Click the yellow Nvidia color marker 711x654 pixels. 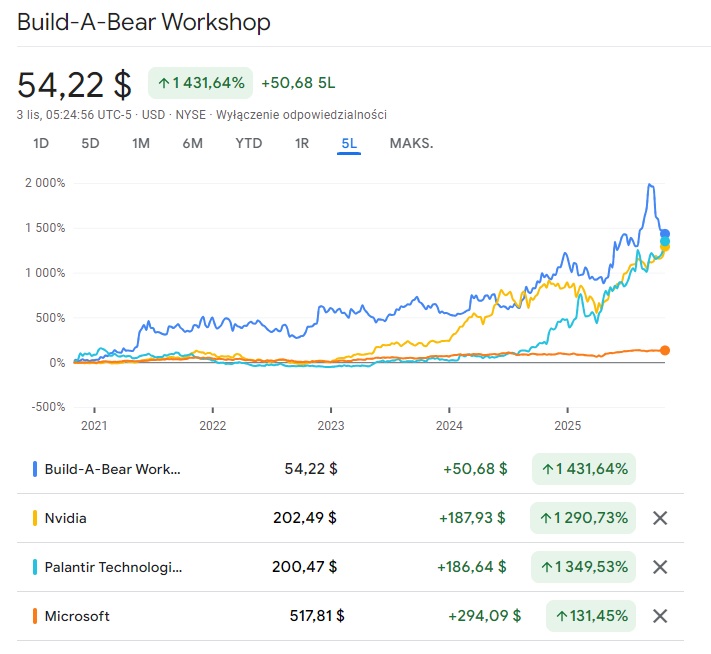click(35, 518)
